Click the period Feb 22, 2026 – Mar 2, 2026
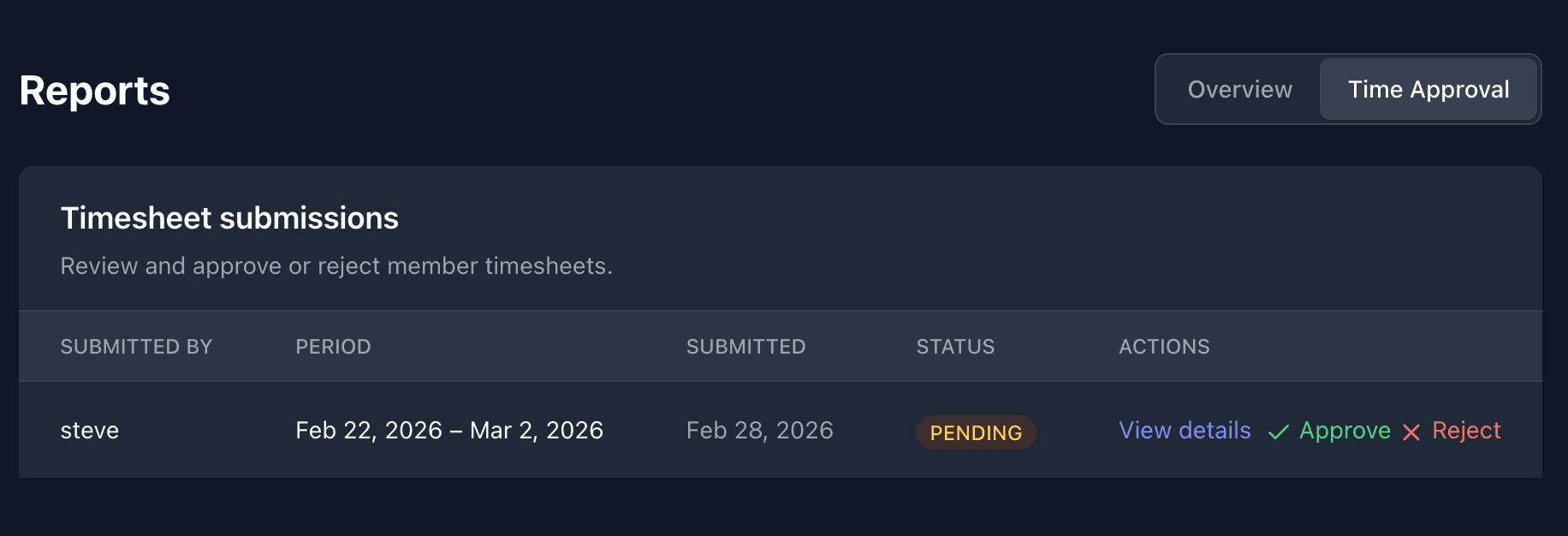This screenshot has width=1568, height=536. [x=449, y=430]
